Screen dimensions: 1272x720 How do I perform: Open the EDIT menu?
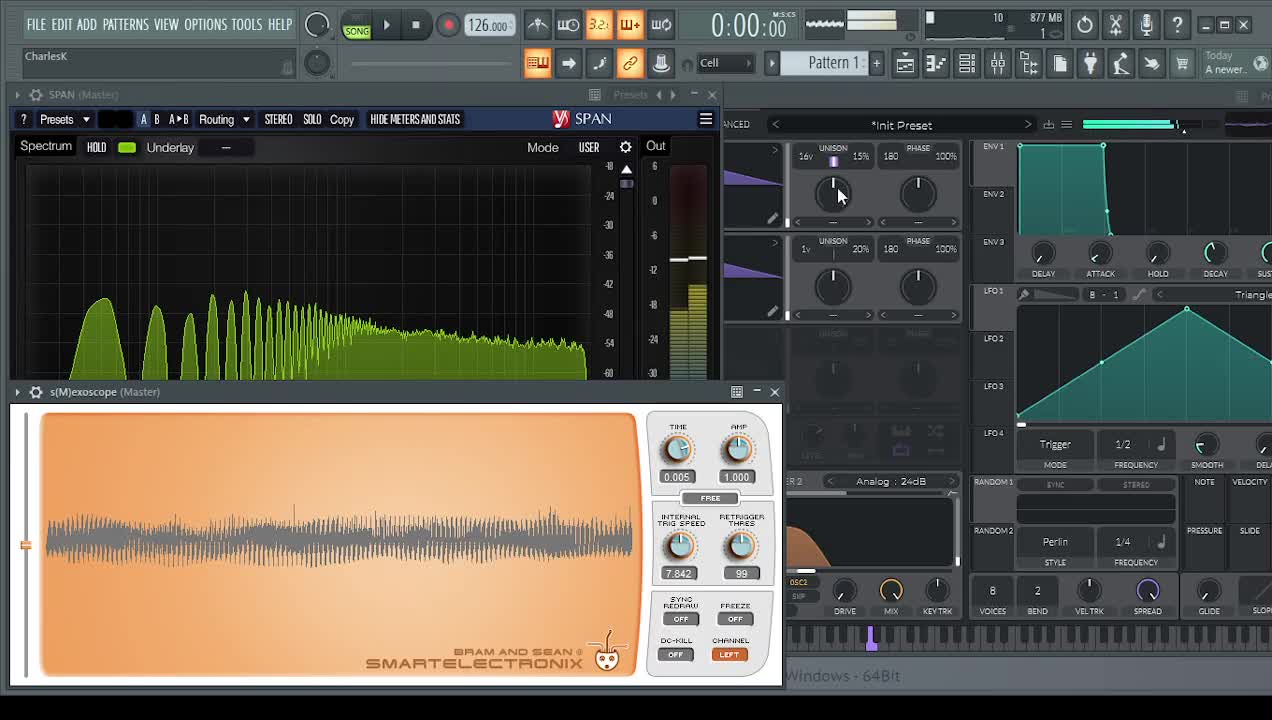click(61, 24)
